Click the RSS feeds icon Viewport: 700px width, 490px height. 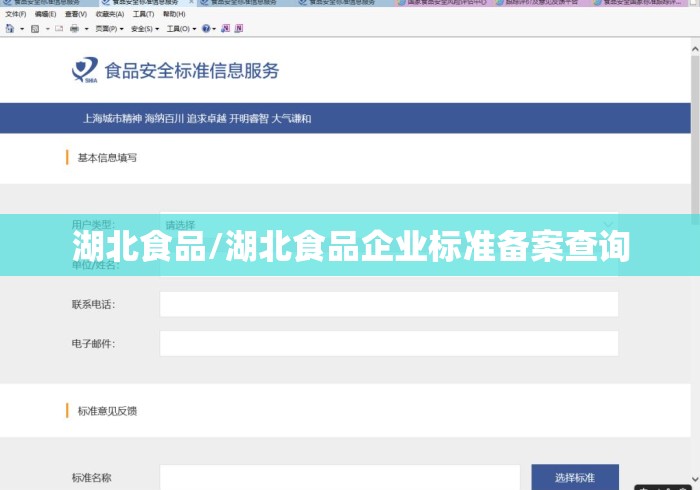[35, 29]
